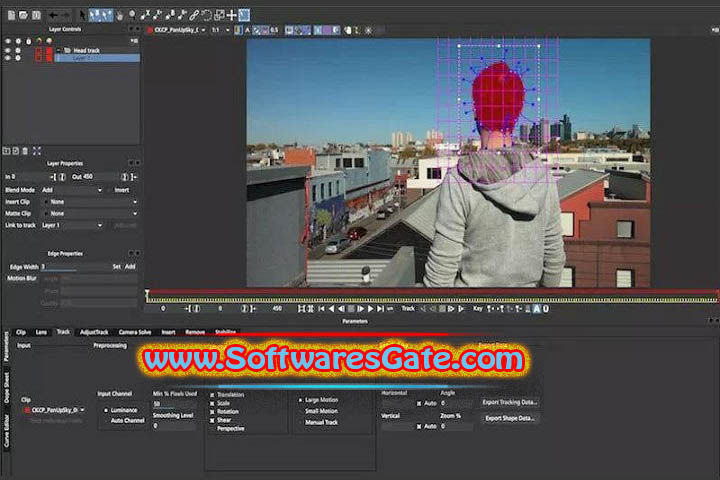Open the Insert Clip None dropdown
The image size is (720, 480).
(91, 202)
